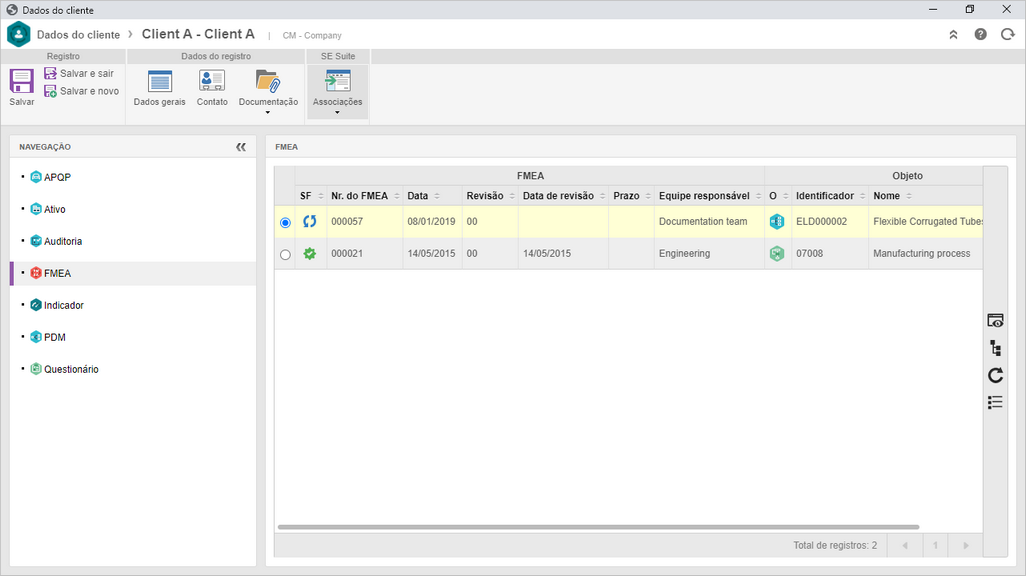
Task: Click the structure tree icon in side toolbar
Action: point(995,348)
